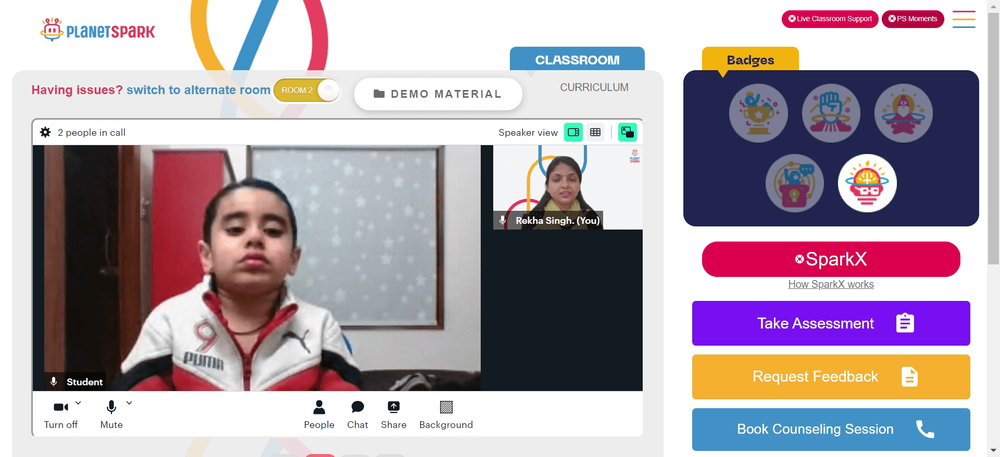1000x457 pixels.
Task: Click Take Assessment button
Action: [x=831, y=323]
